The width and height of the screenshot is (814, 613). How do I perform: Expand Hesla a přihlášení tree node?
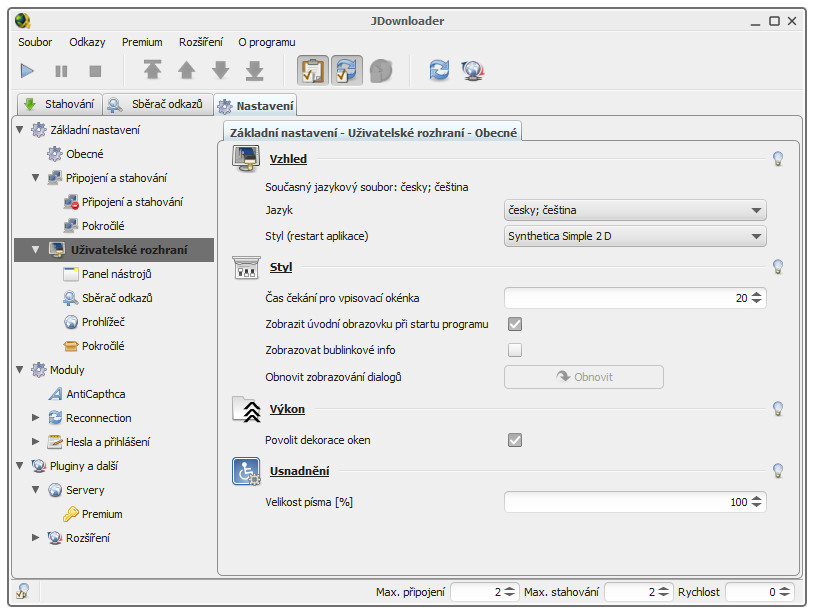(x=35, y=442)
